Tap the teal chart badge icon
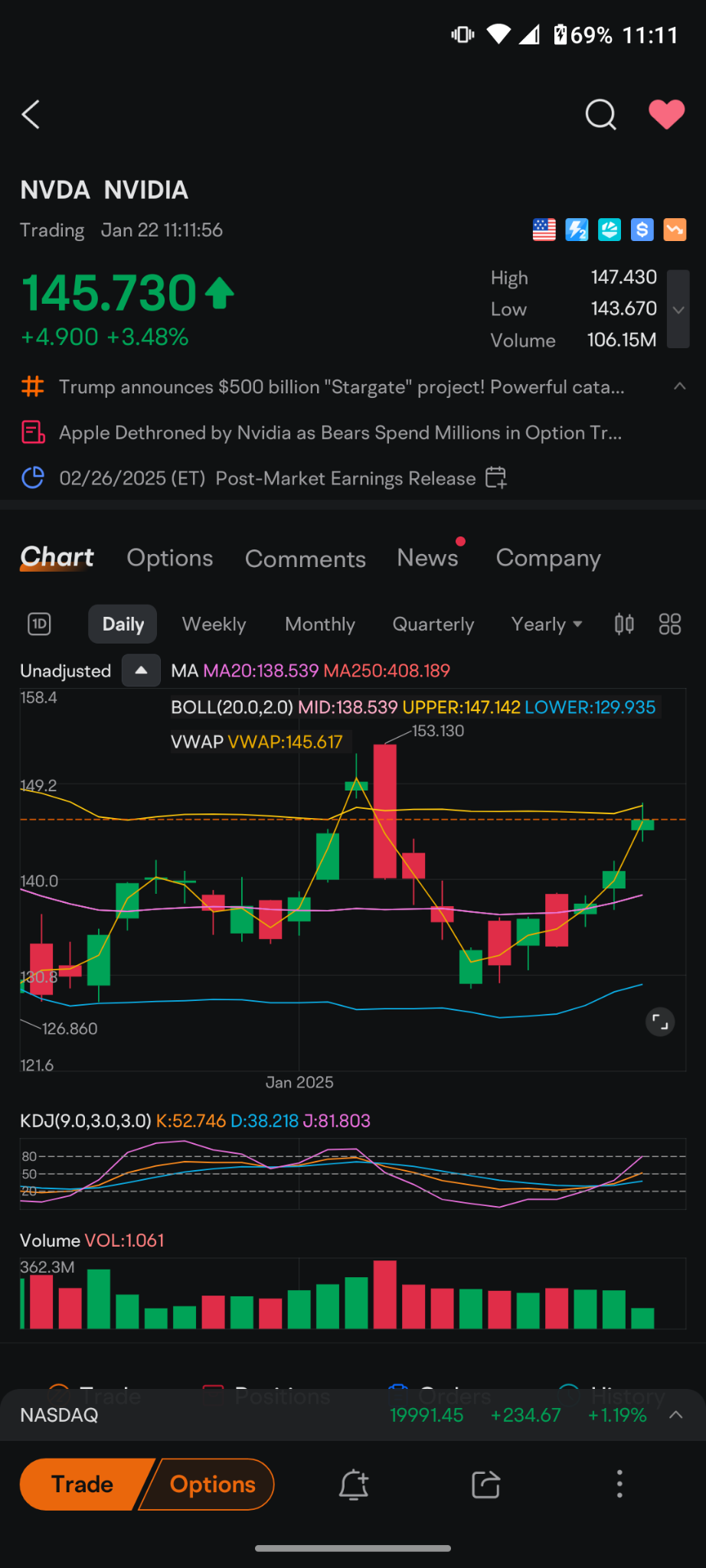This screenshot has height=1568, width=706. (610, 230)
